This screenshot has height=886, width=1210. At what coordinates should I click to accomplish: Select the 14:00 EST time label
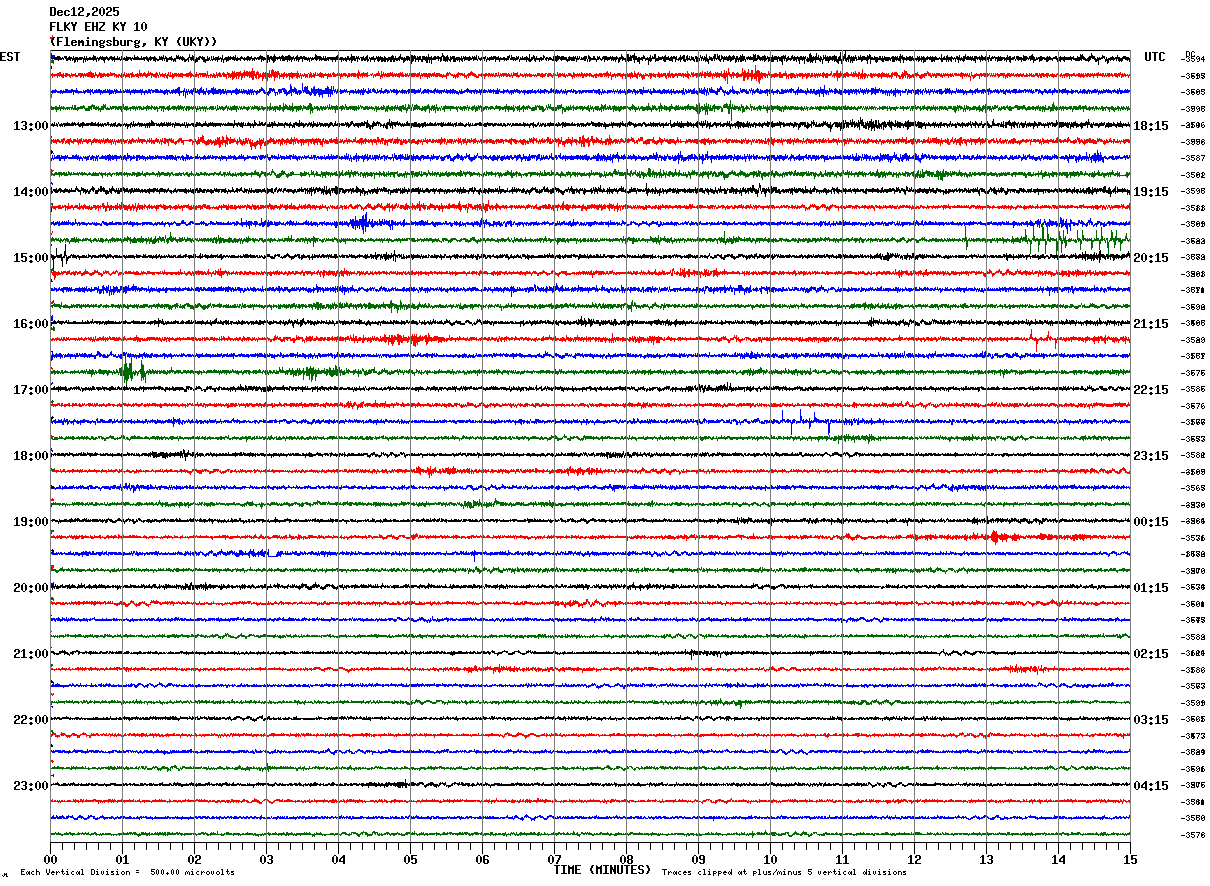tap(31, 192)
